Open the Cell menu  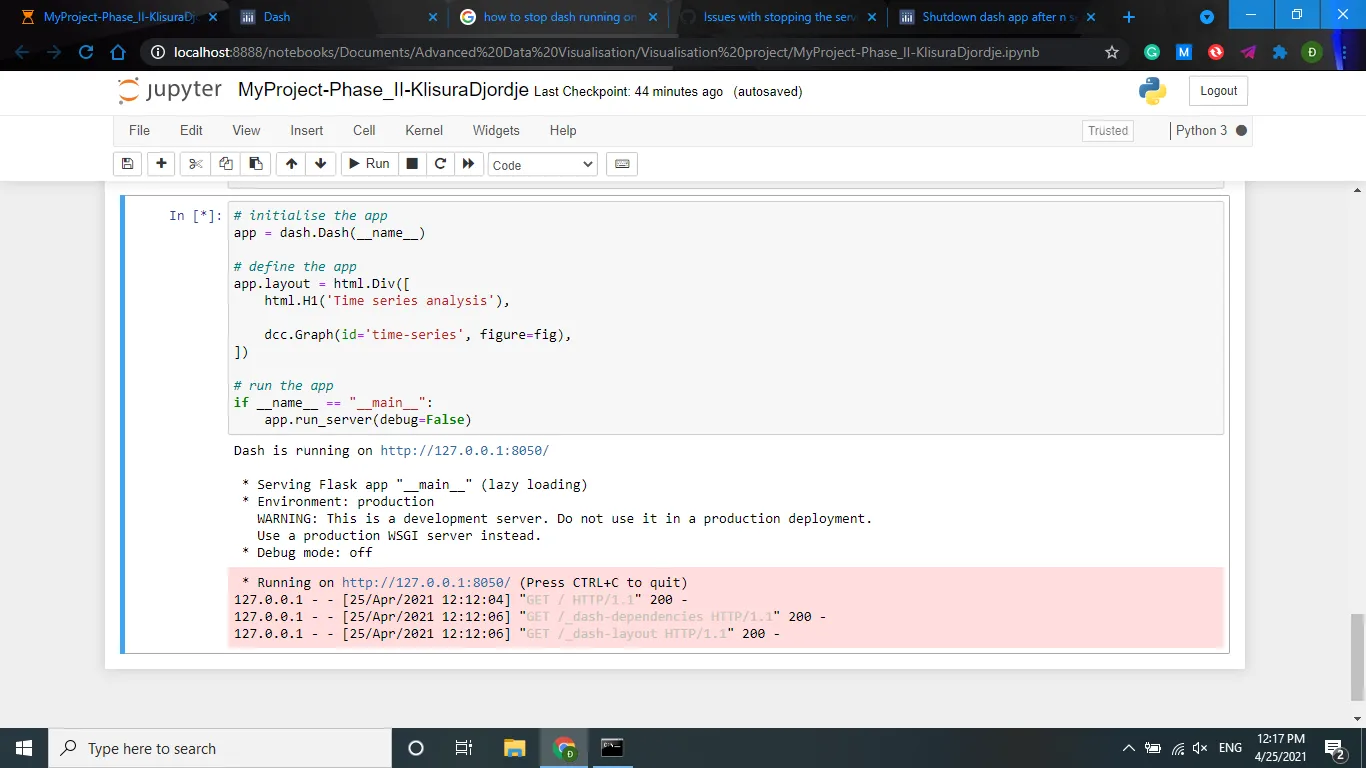point(364,130)
